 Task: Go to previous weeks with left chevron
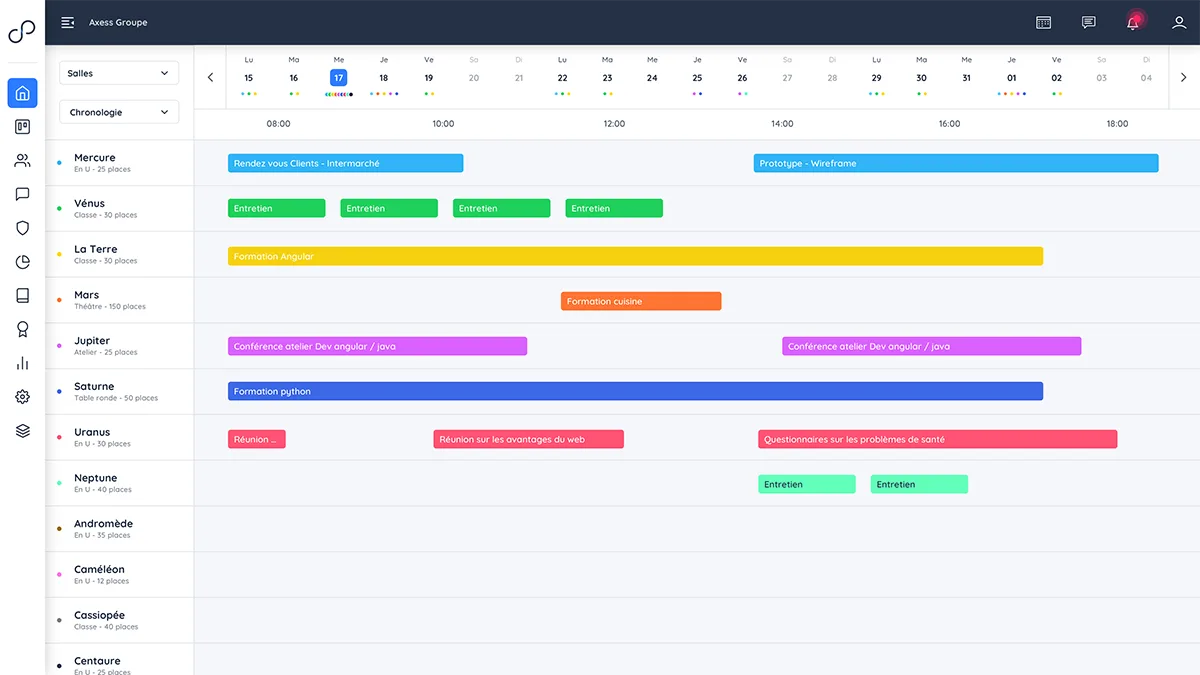click(x=210, y=77)
